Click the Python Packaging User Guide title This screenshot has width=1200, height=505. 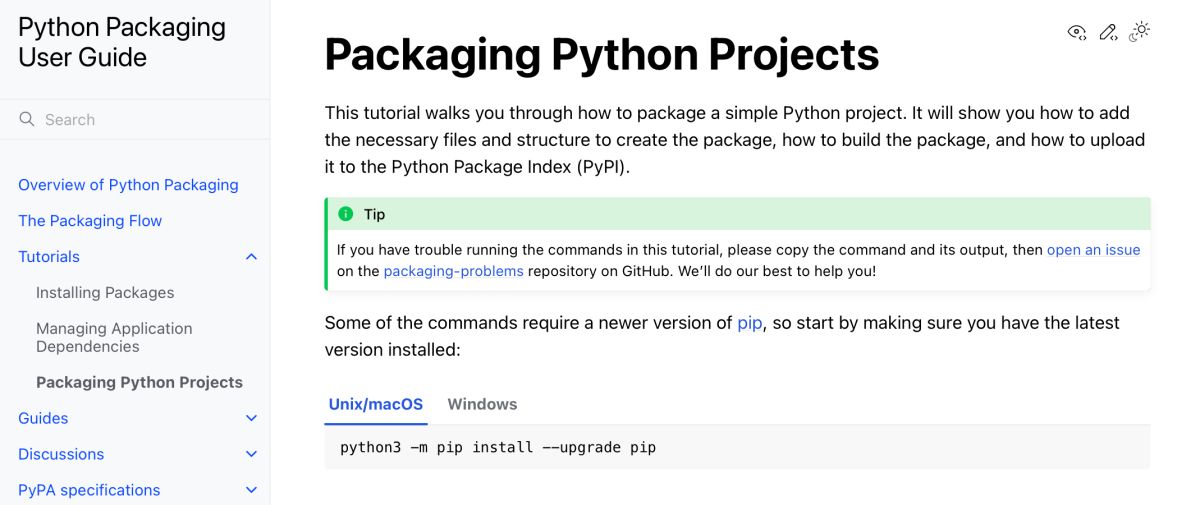tap(122, 42)
